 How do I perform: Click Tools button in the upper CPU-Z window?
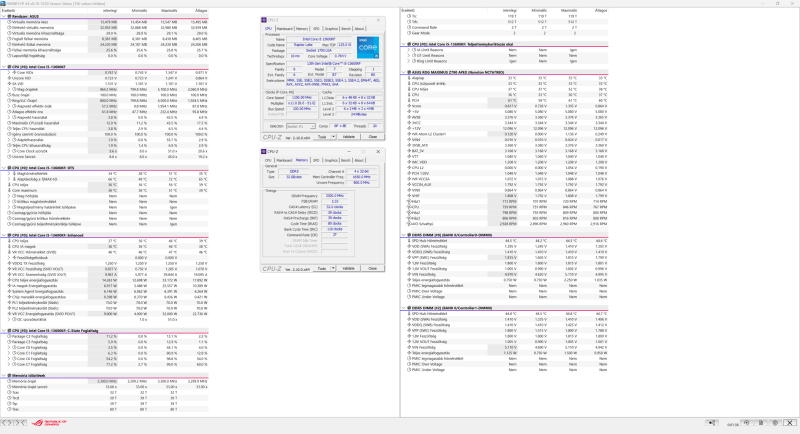click(x=322, y=137)
